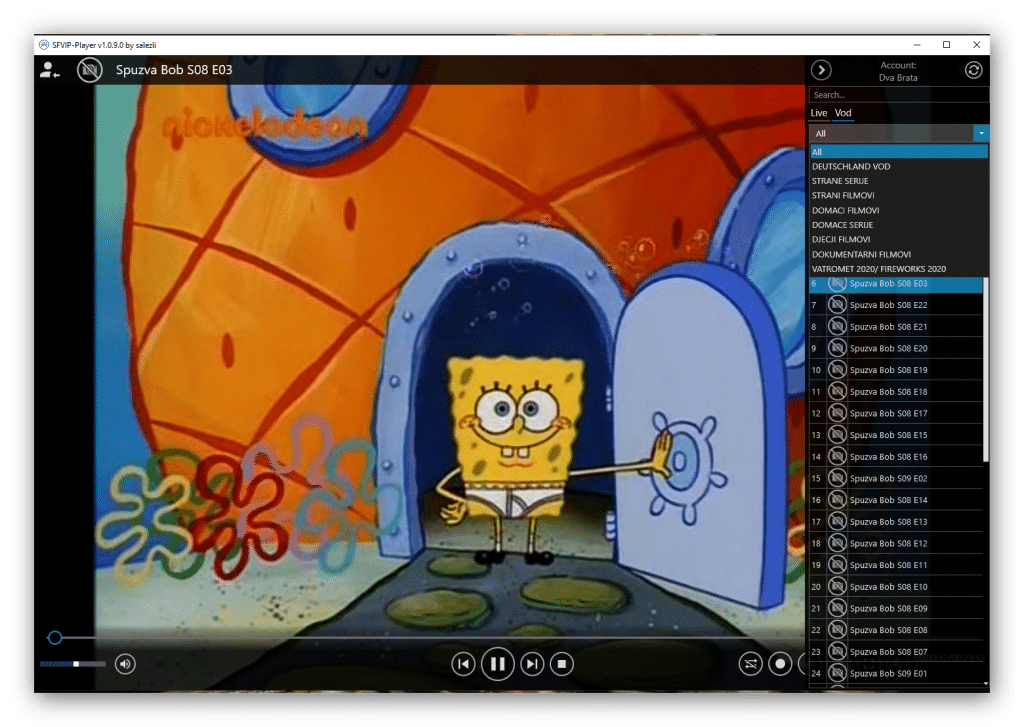Skip to the previous track
1024x727 pixels.
(x=463, y=663)
